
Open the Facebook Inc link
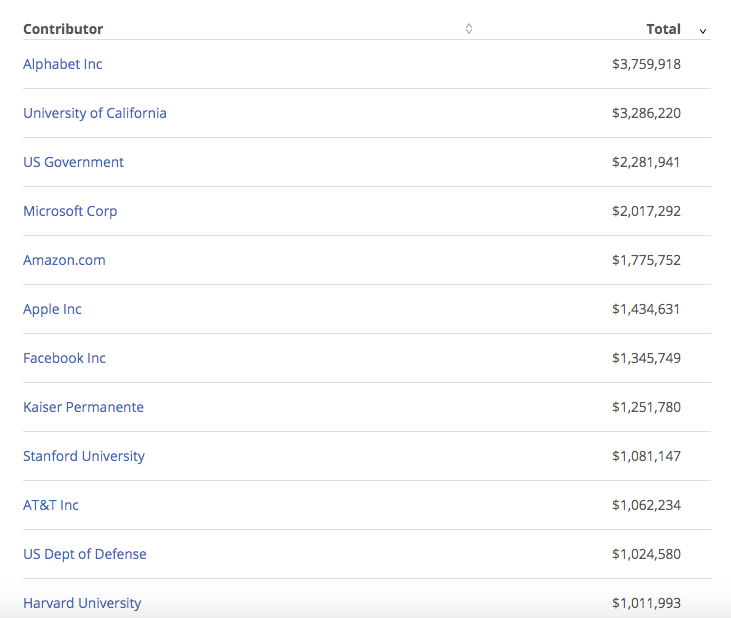coord(64,358)
